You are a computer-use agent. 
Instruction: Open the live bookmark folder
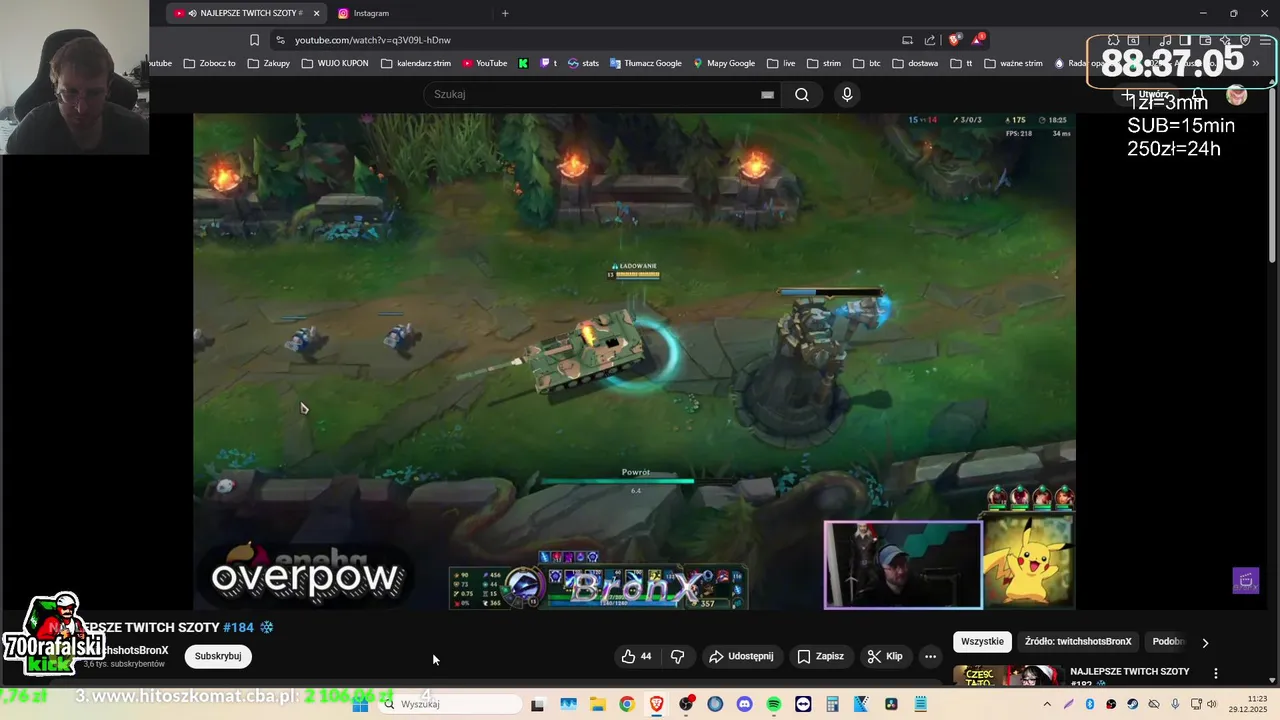(x=781, y=63)
